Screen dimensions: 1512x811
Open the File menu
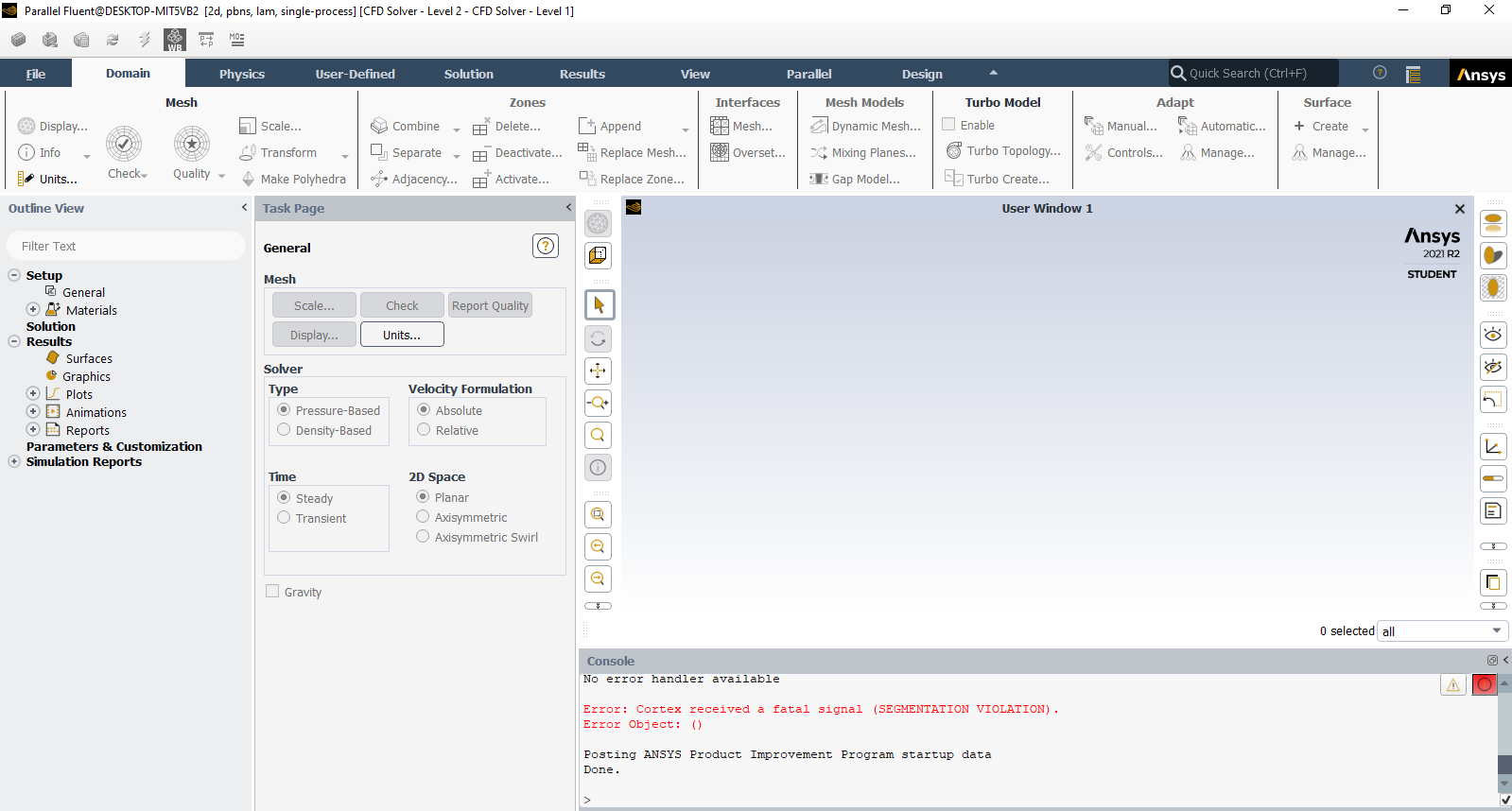(36, 74)
